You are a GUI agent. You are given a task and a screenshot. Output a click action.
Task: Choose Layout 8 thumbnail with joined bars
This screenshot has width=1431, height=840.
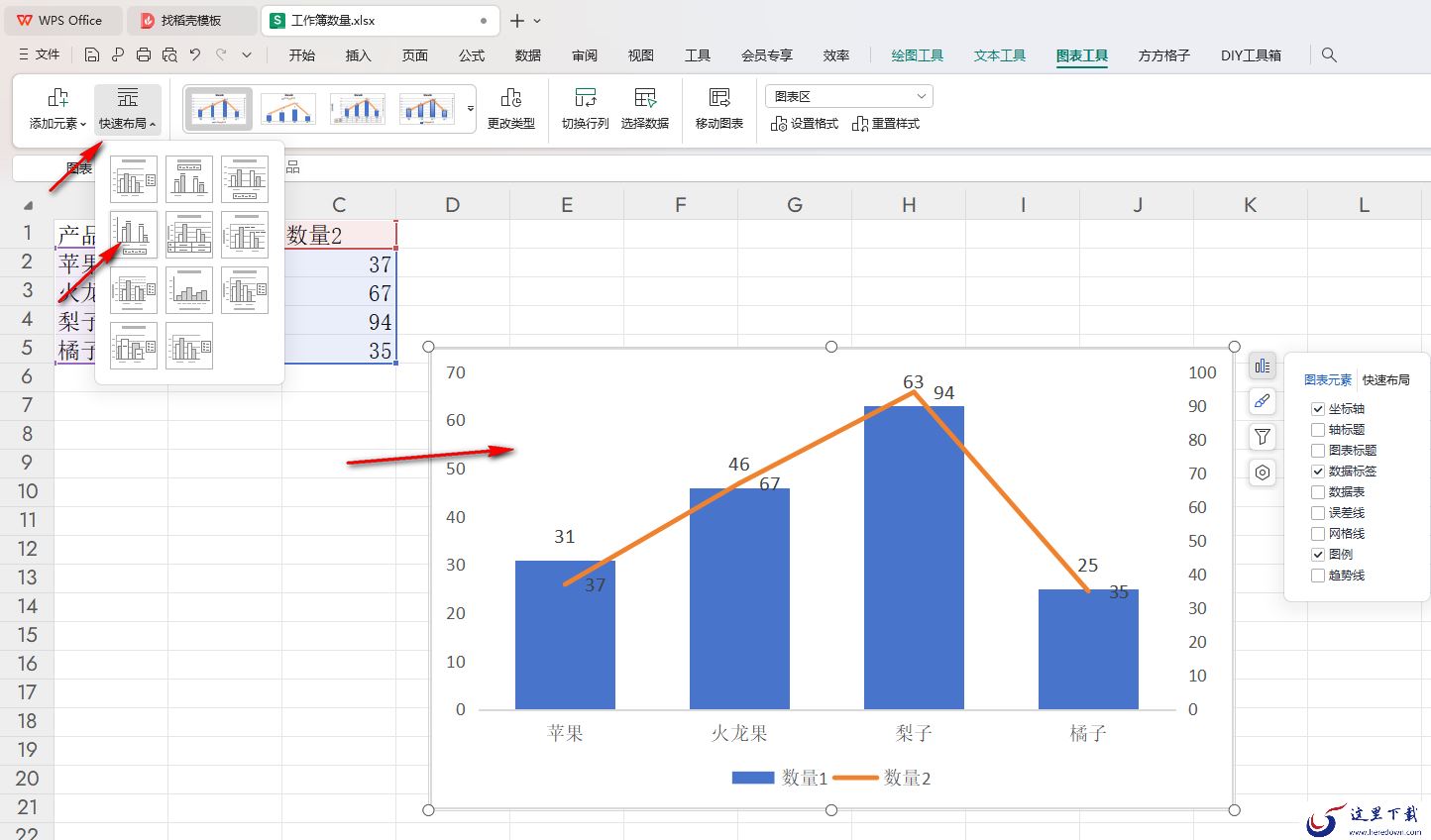tap(189, 290)
